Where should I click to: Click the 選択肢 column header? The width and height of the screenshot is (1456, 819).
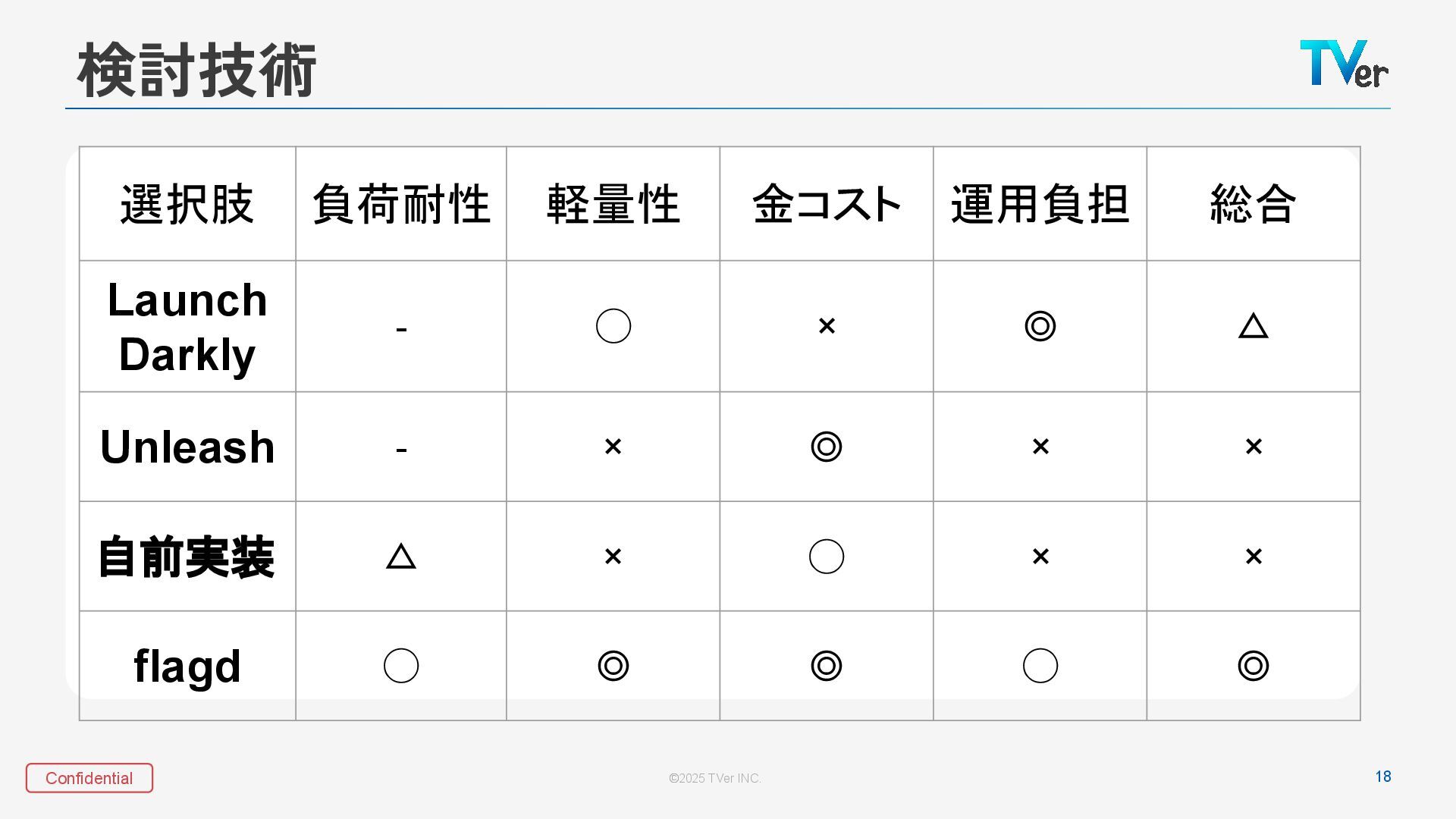point(187,204)
